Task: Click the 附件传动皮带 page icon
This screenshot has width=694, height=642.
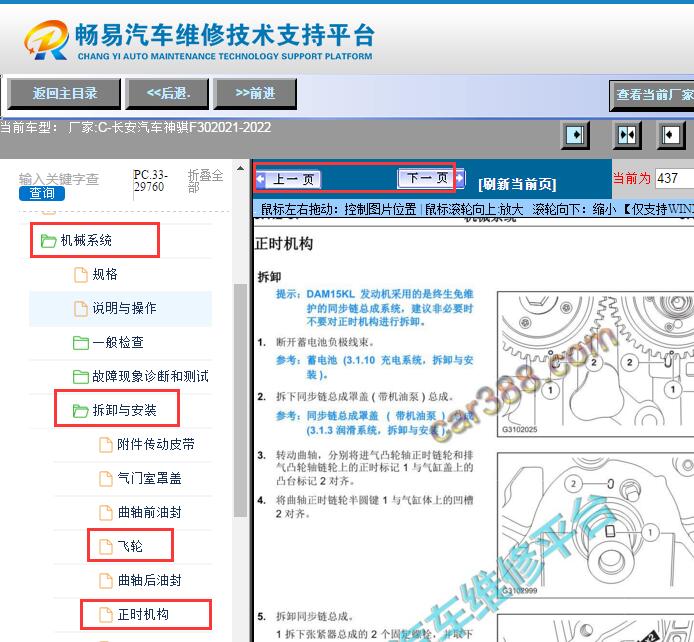Action: (106, 445)
